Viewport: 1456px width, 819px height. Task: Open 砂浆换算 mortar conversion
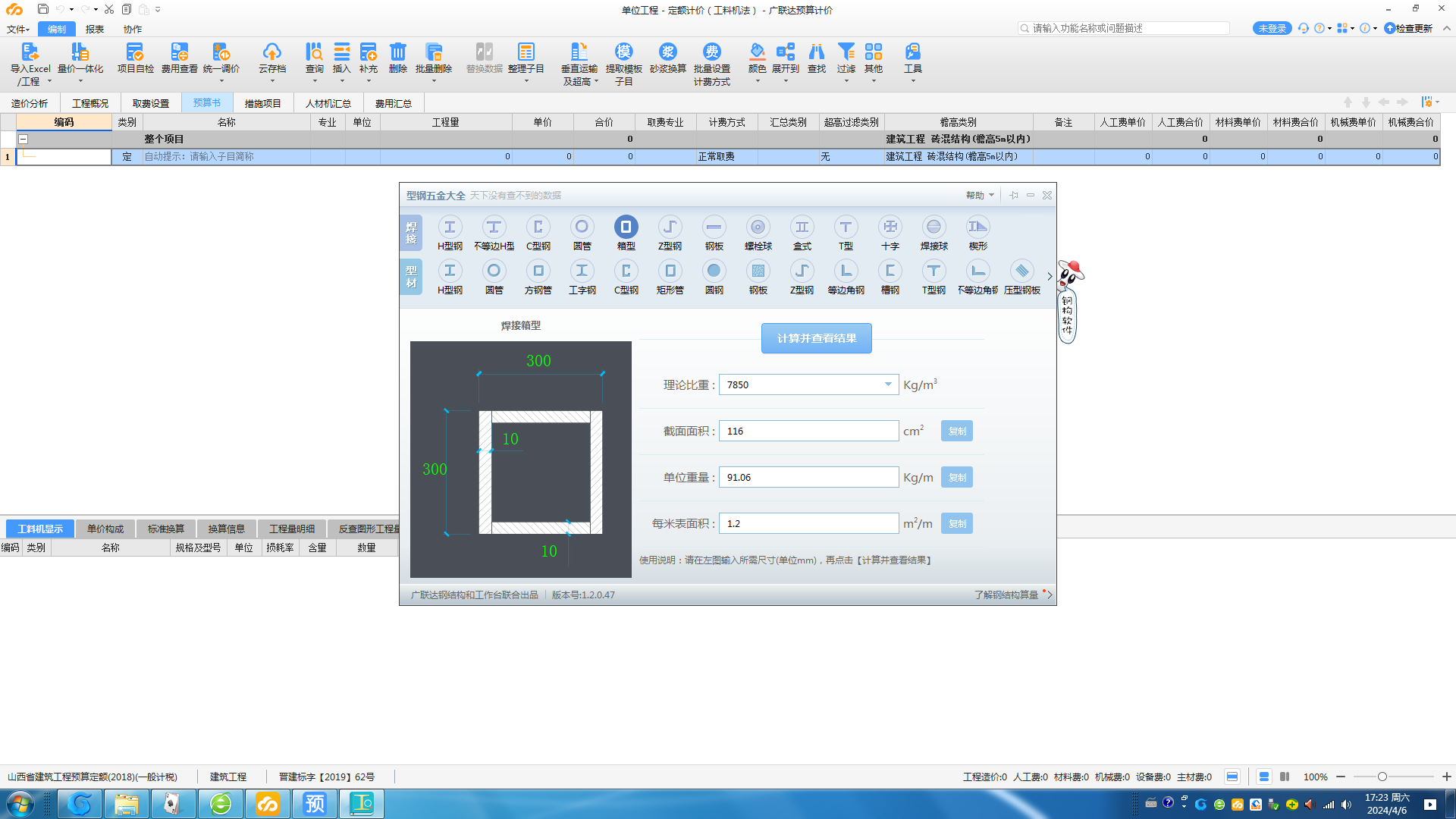coord(667,58)
